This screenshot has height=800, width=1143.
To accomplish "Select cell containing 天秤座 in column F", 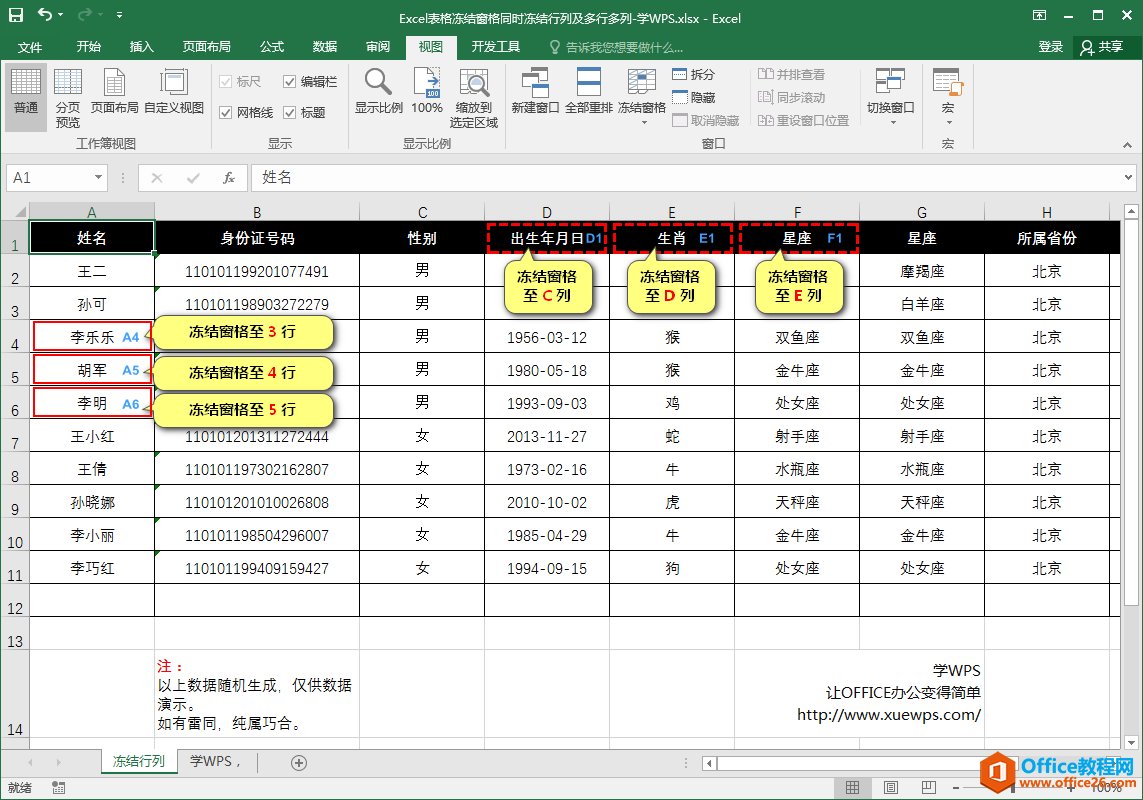I will pyautogui.click(x=797, y=502).
